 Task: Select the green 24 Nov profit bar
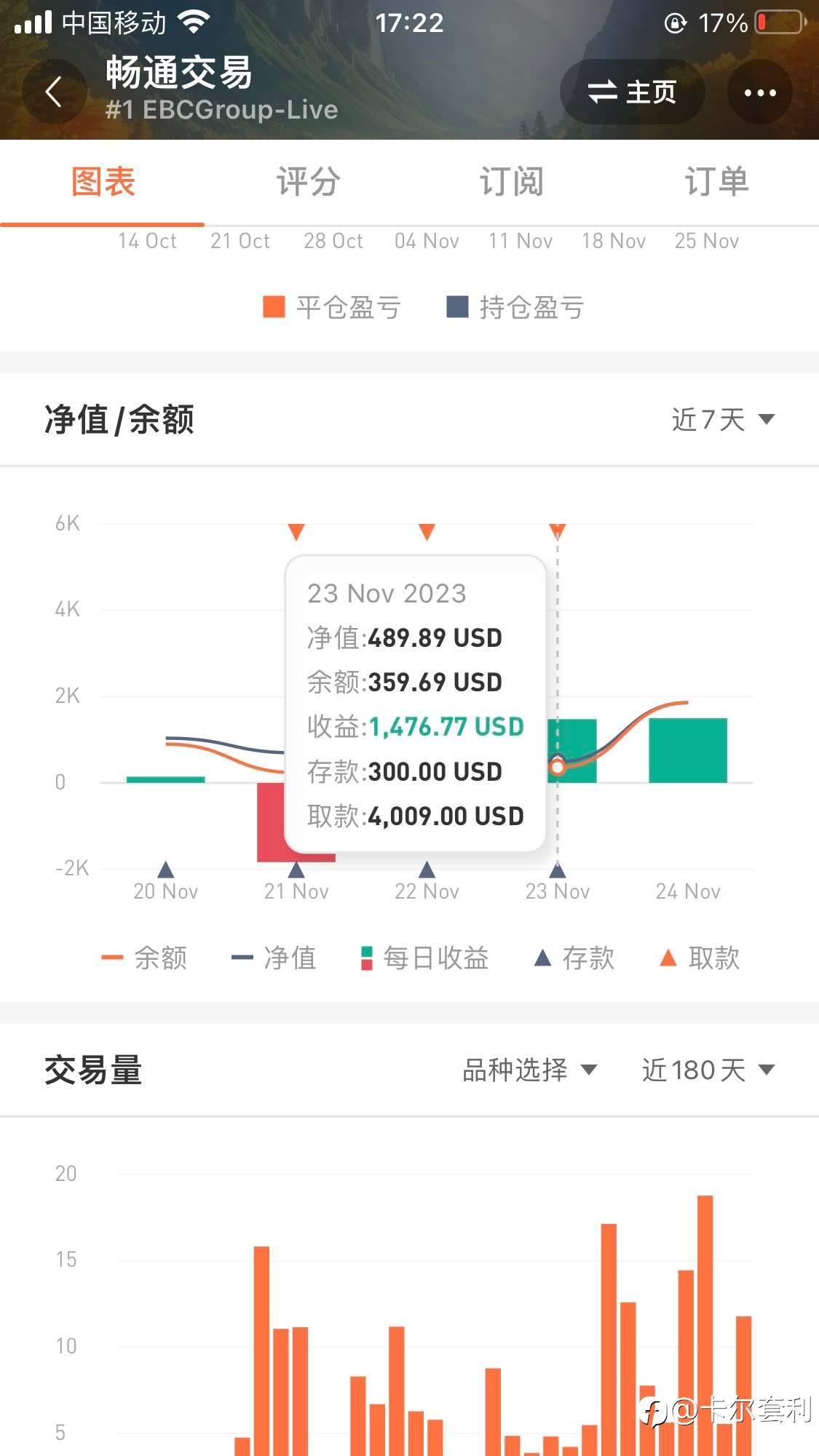click(687, 750)
